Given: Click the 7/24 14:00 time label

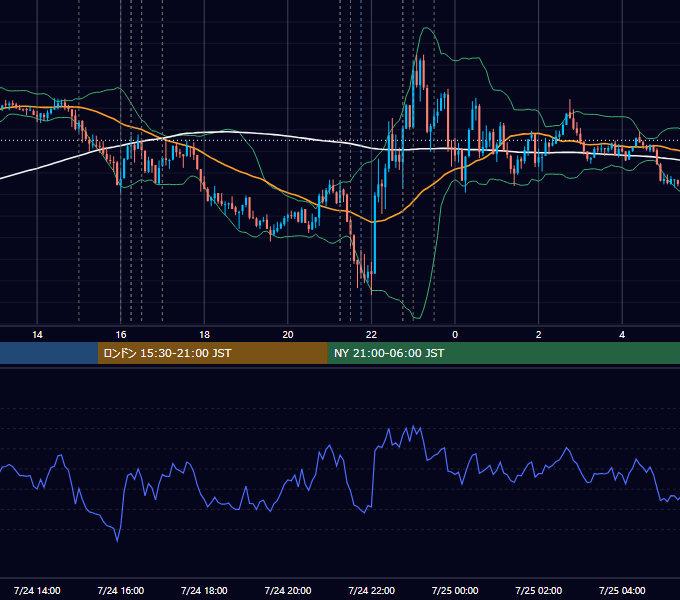Looking at the screenshot, I should 37,590.
